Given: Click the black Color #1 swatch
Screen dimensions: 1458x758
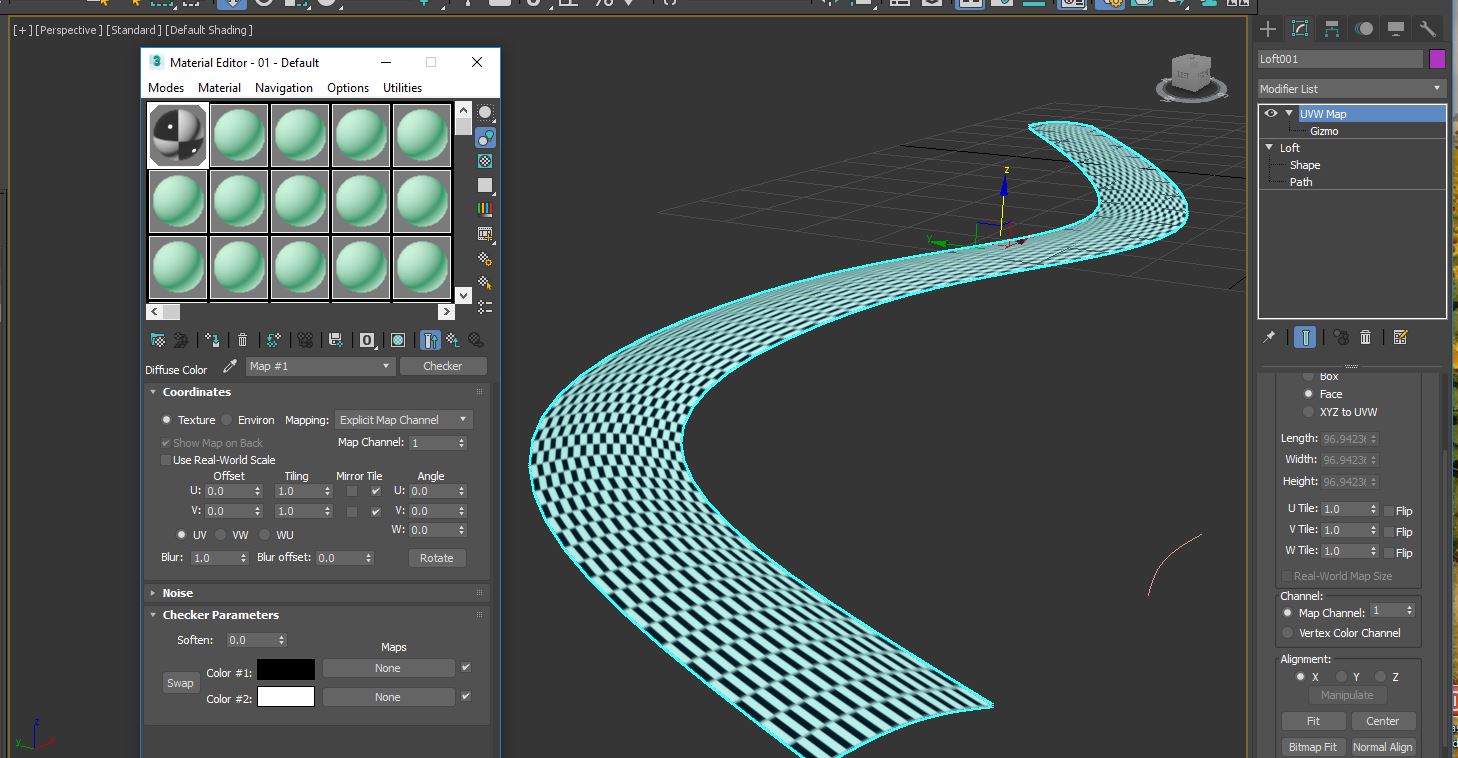Looking at the screenshot, I should (x=286, y=669).
